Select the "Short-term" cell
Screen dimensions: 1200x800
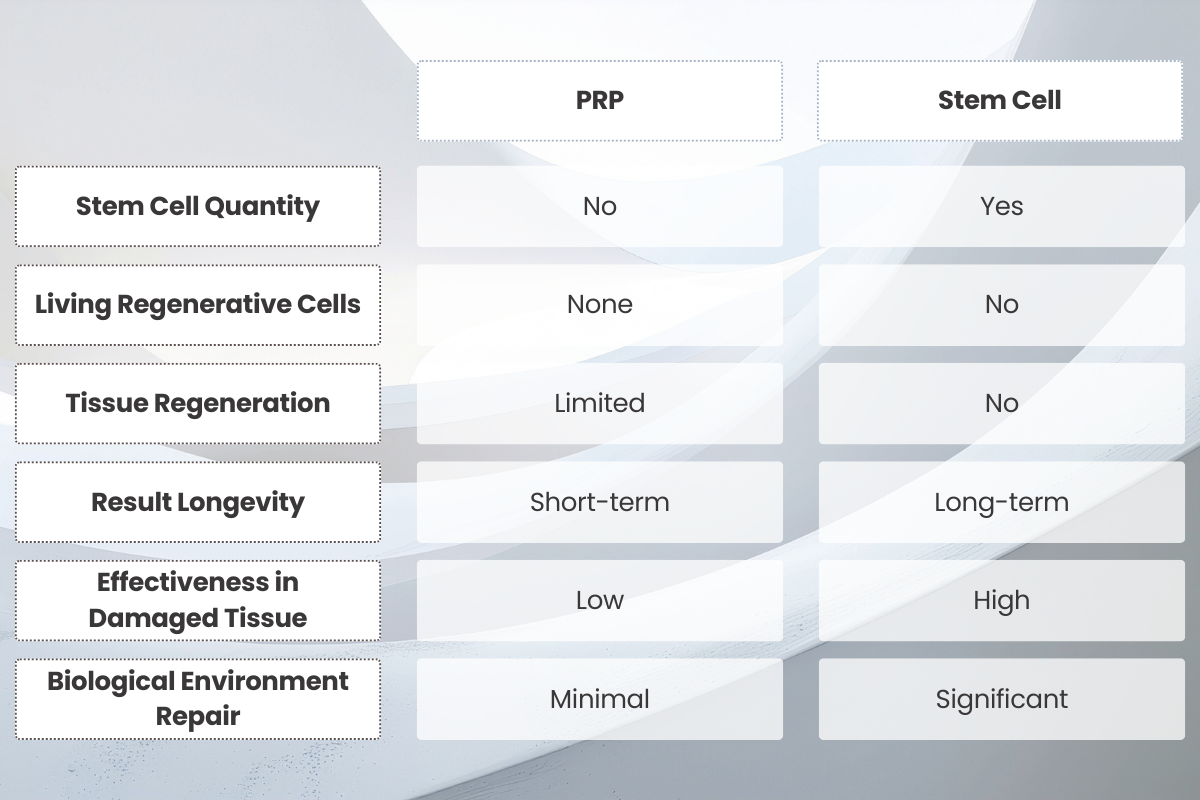pos(600,502)
